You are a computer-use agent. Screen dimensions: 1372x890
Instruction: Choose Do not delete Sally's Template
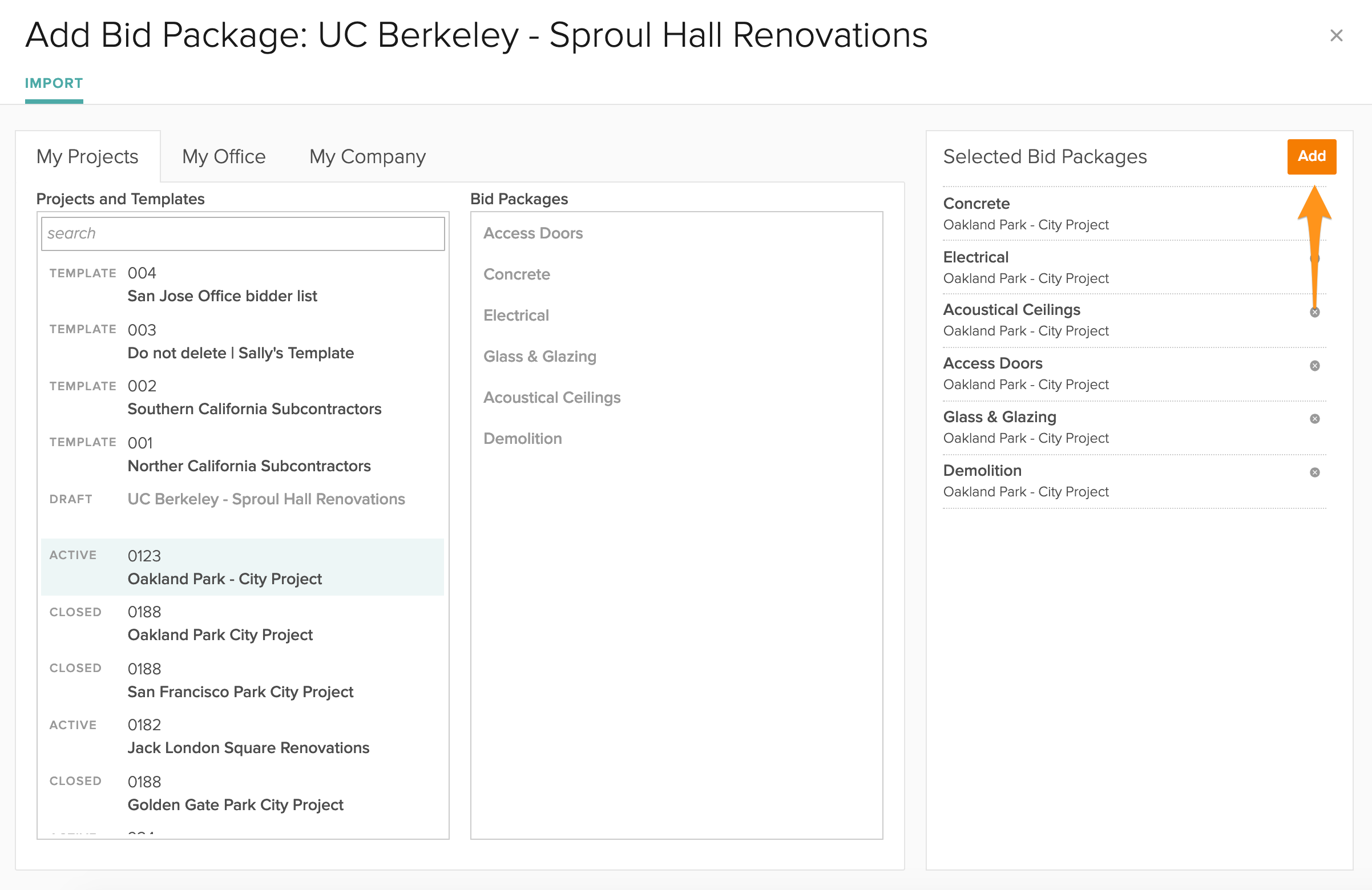point(240,353)
